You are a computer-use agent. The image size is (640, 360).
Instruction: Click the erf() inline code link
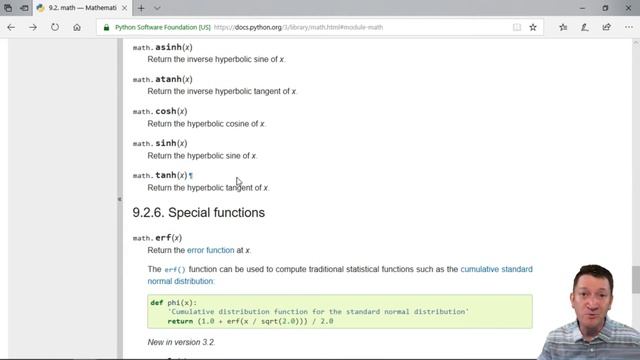[175, 269]
